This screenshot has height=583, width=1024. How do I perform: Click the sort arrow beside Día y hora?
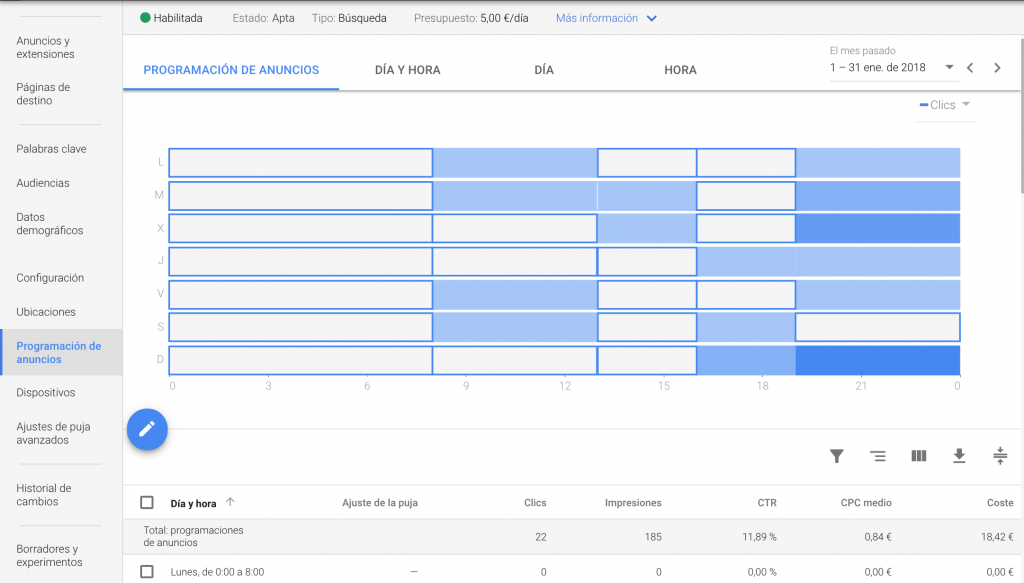(230, 502)
